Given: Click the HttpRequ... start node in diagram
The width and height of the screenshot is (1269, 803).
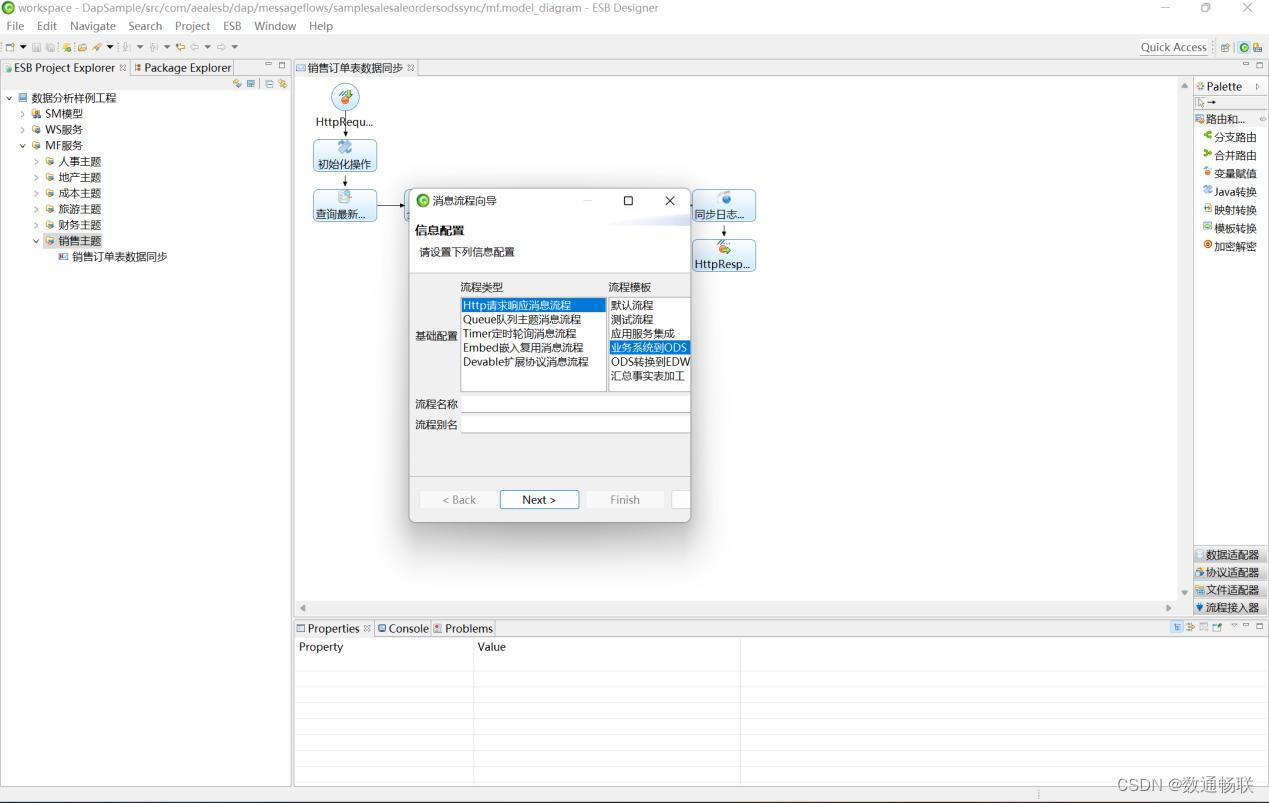Looking at the screenshot, I should coord(345,97).
